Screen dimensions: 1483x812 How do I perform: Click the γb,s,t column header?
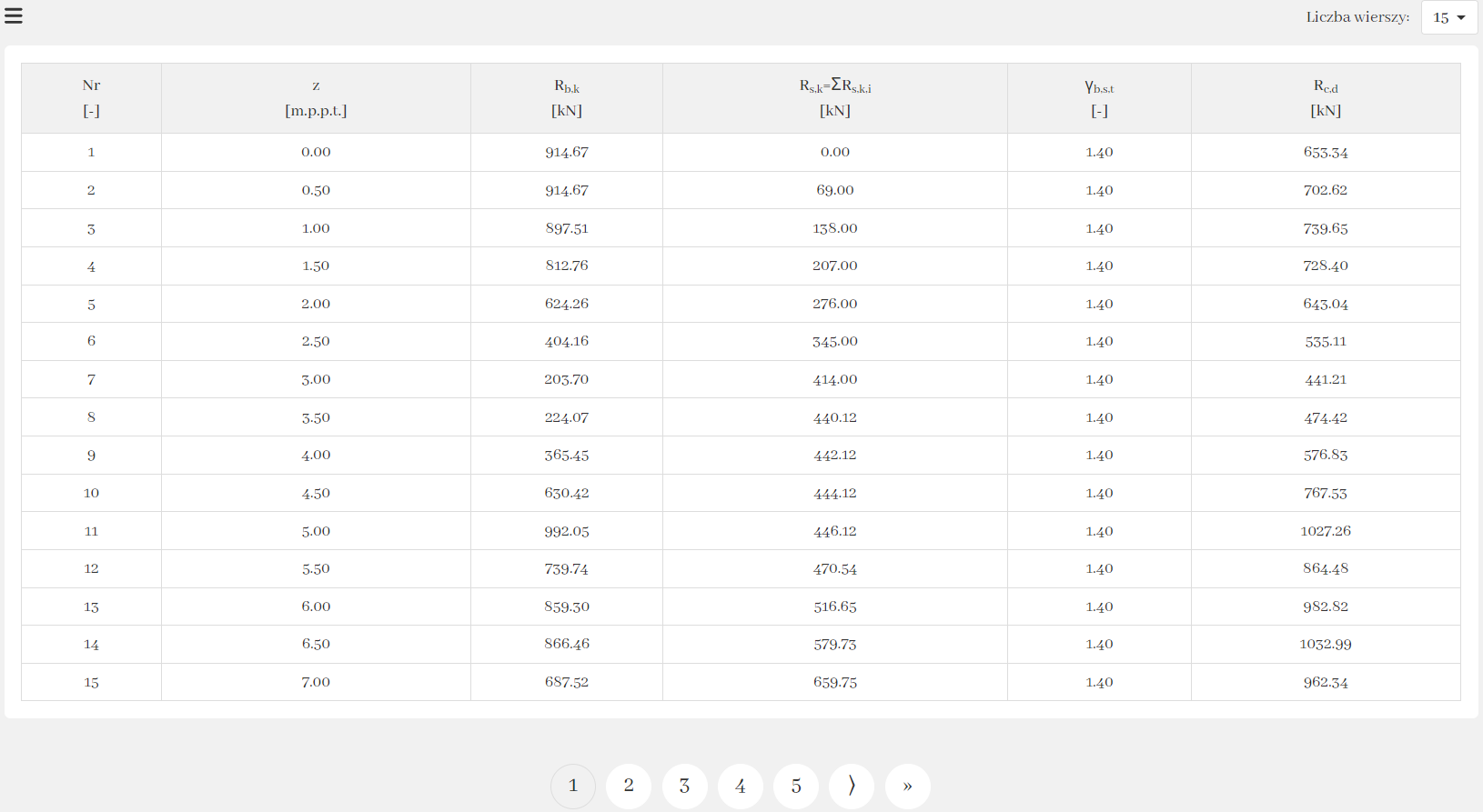coord(1099,97)
